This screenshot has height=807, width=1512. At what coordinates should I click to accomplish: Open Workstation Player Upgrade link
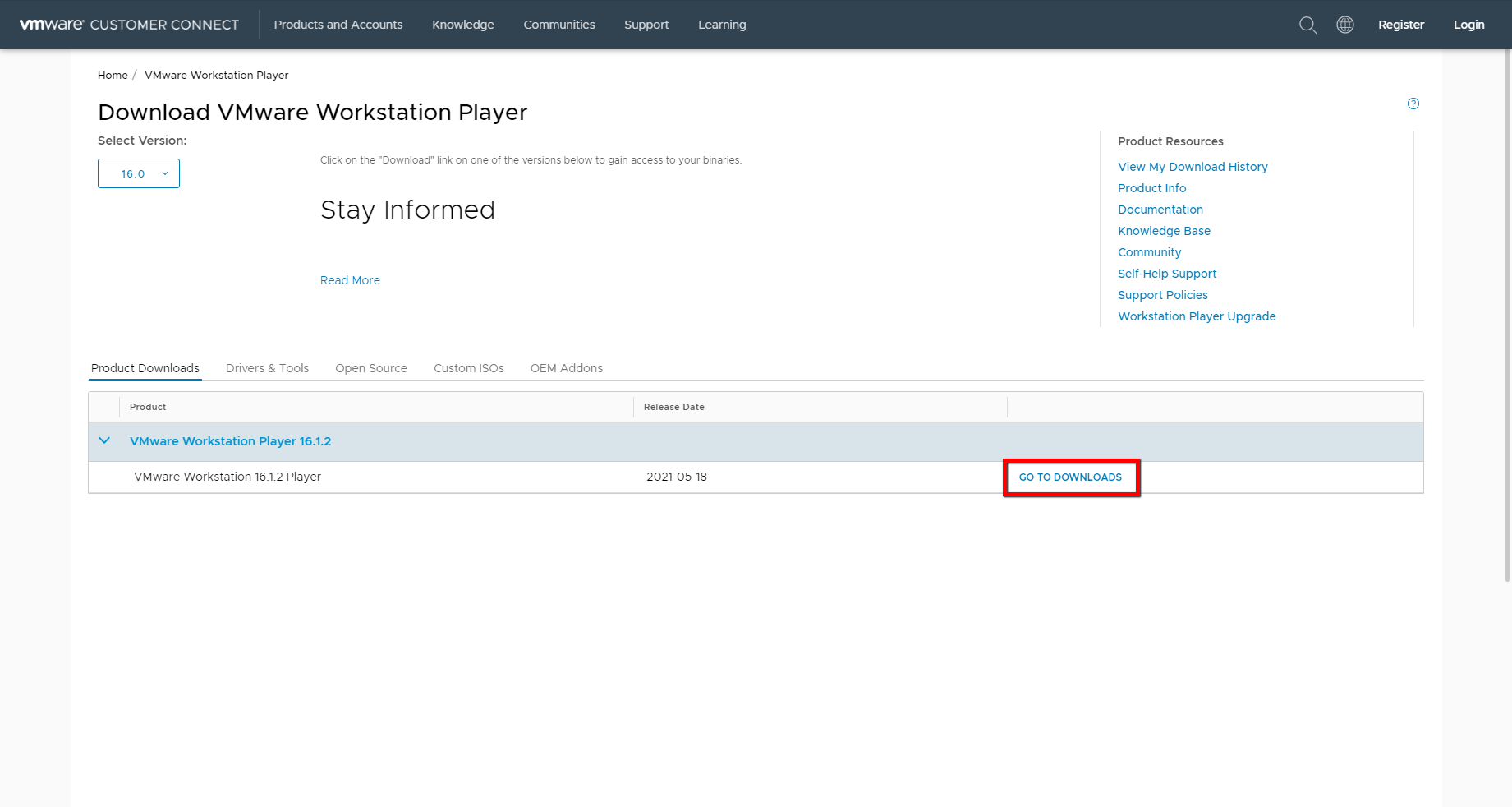[x=1197, y=316]
